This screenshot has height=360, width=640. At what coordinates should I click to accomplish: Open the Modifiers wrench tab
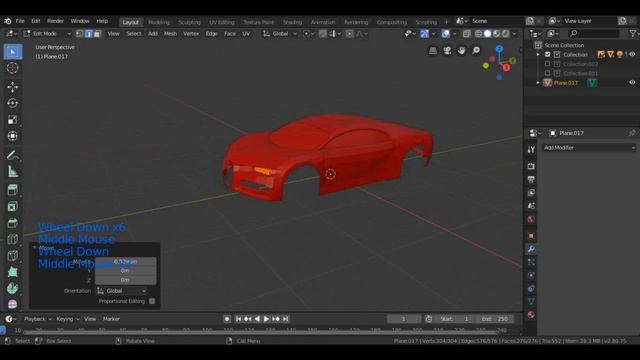click(x=531, y=249)
